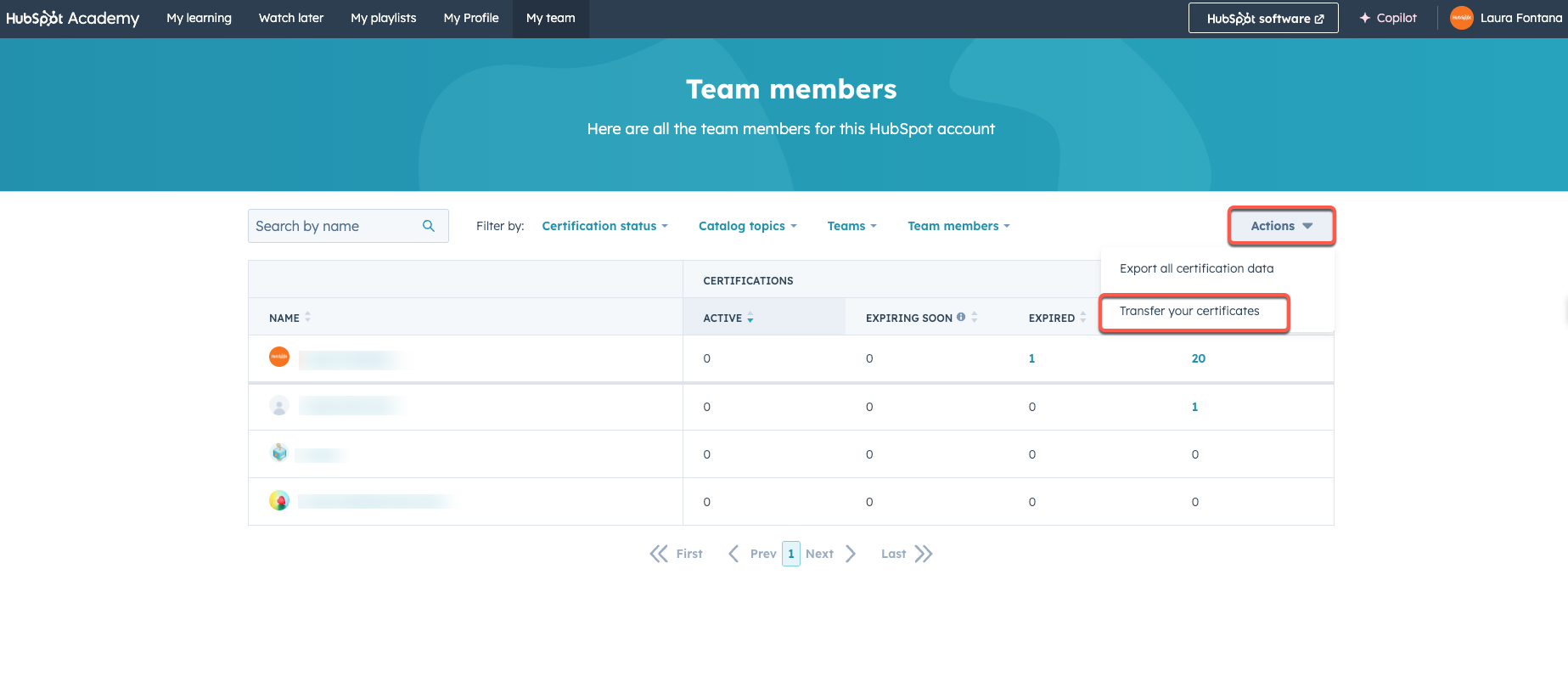Click the ACTIVE column header
The width and height of the screenshot is (1568, 693).
point(722,318)
